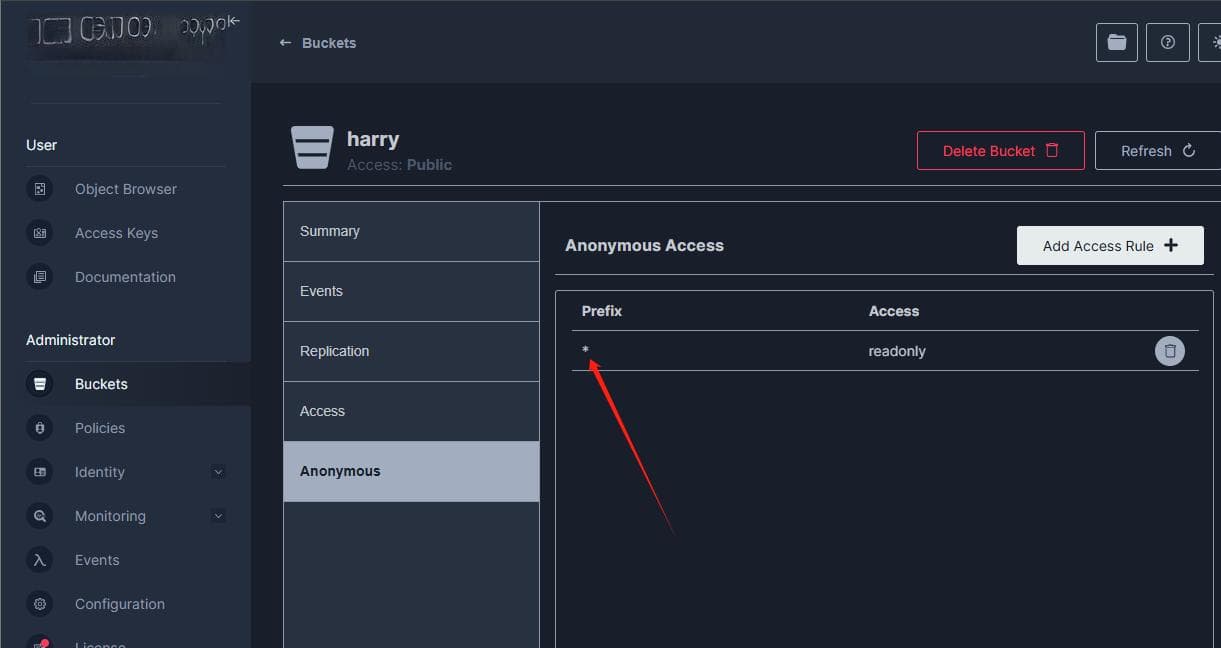Click the Delete Bucket button

[x=1001, y=151]
